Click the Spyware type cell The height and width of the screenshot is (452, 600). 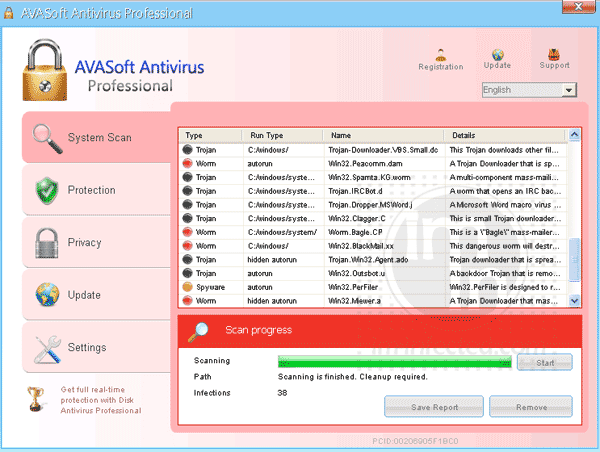[x=210, y=287]
